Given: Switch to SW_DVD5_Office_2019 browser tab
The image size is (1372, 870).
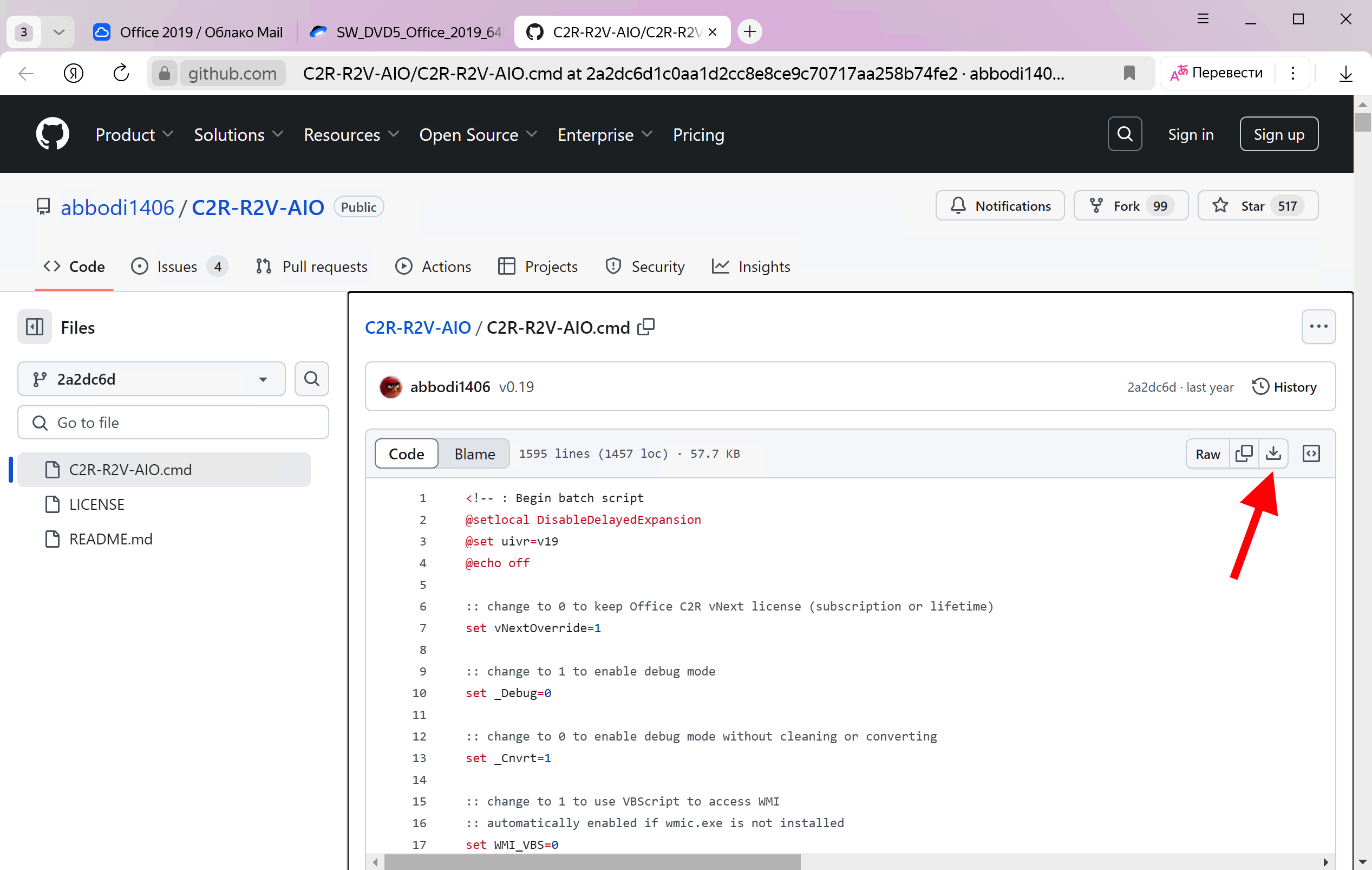Looking at the screenshot, I should coord(405,32).
